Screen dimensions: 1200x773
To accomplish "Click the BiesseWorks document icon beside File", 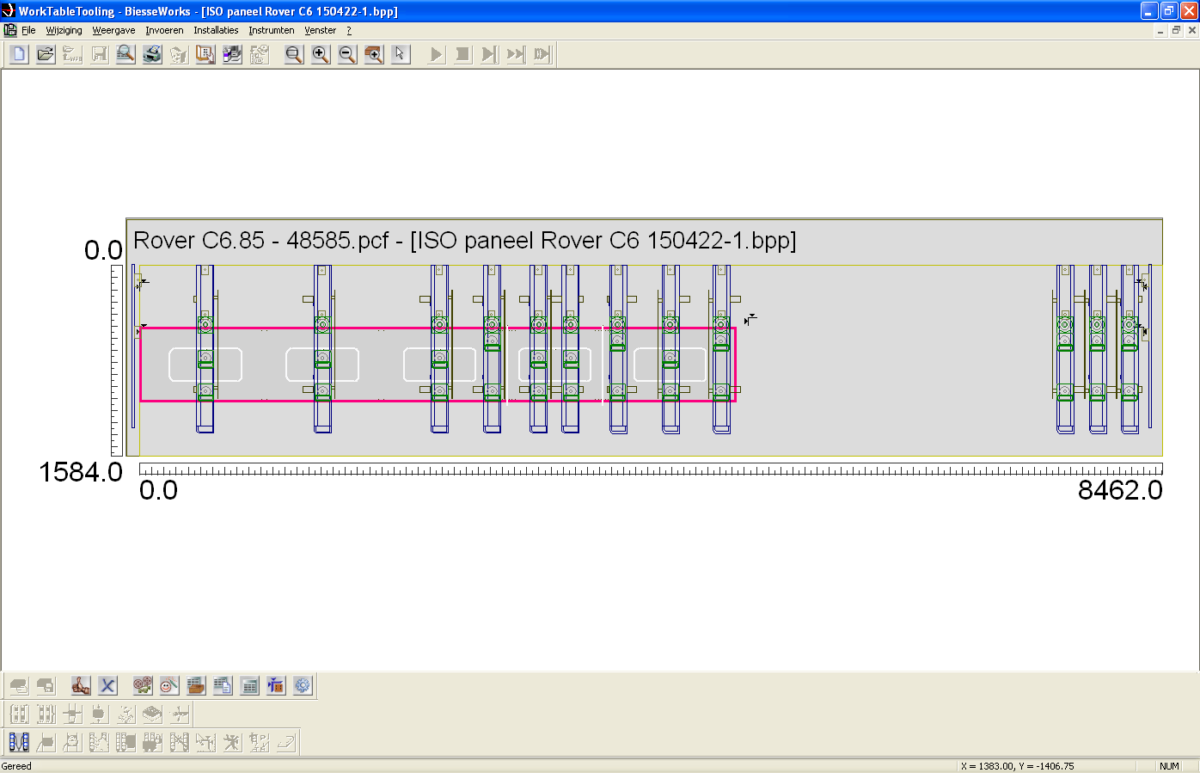I will [x=9, y=30].
